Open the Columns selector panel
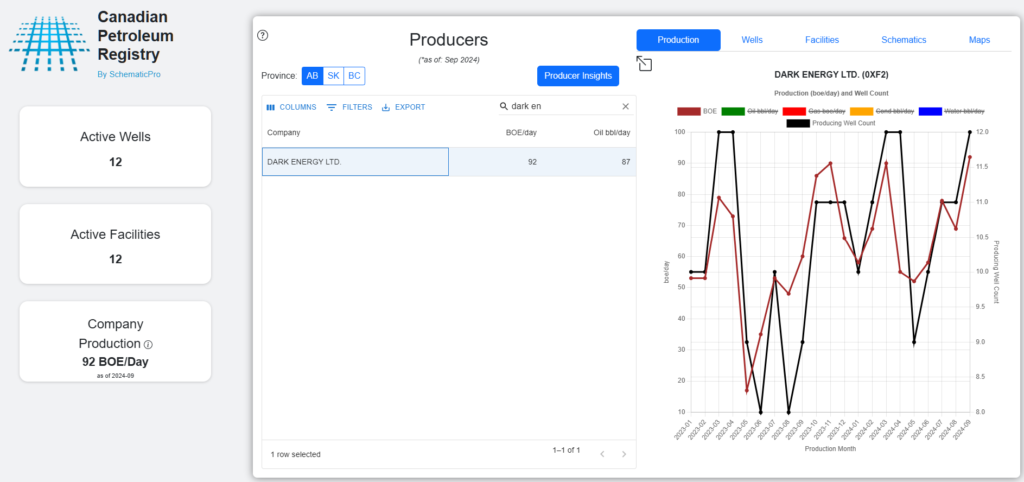 pyautogui.click(x=291, y=107)
